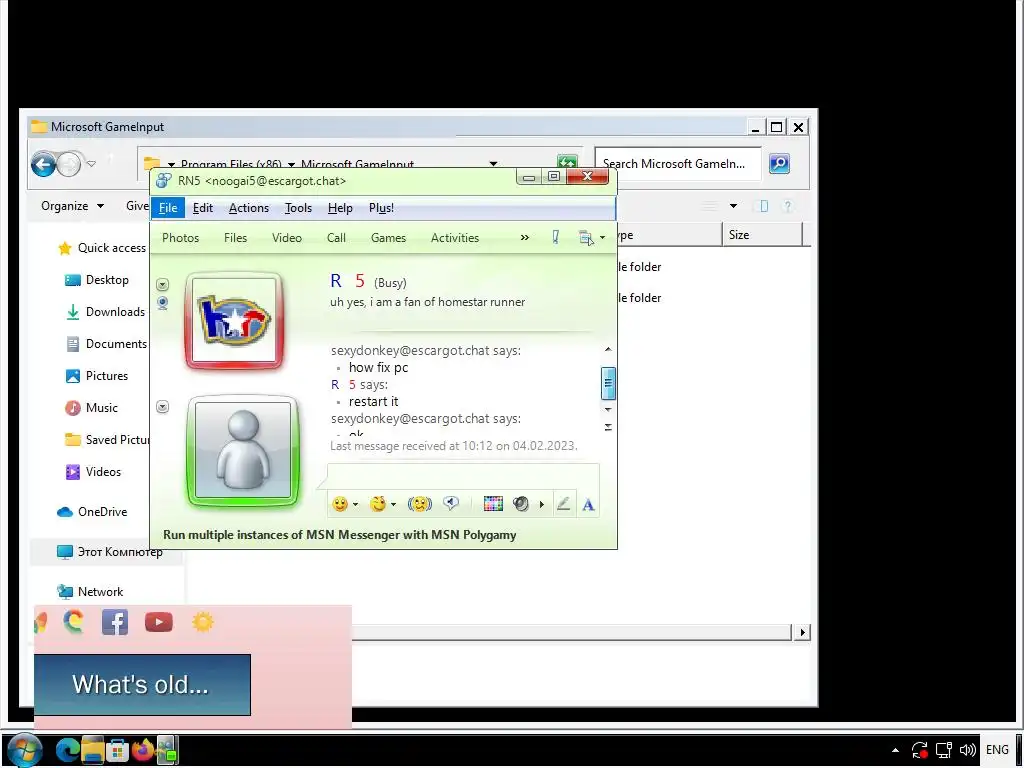Open Microsoft Edge from taskbar
Screen dimensions: 1024x768
tap(67, 750)
